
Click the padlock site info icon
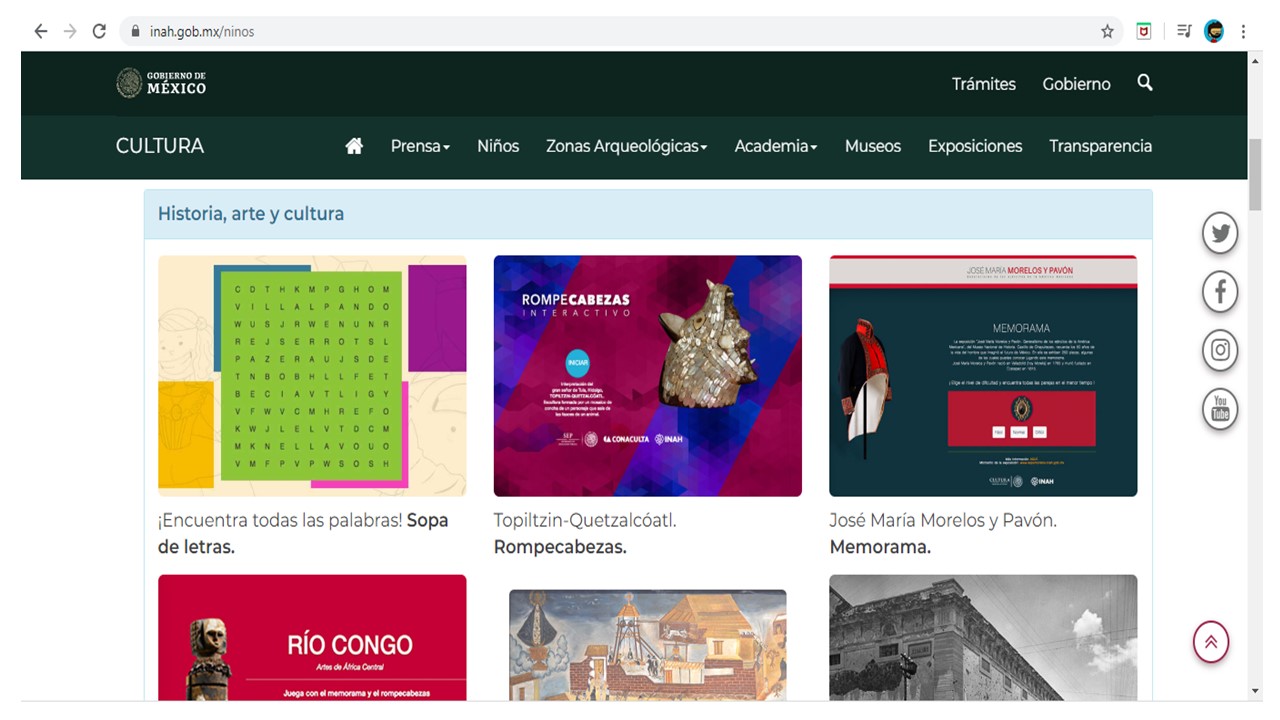(135, 31)
